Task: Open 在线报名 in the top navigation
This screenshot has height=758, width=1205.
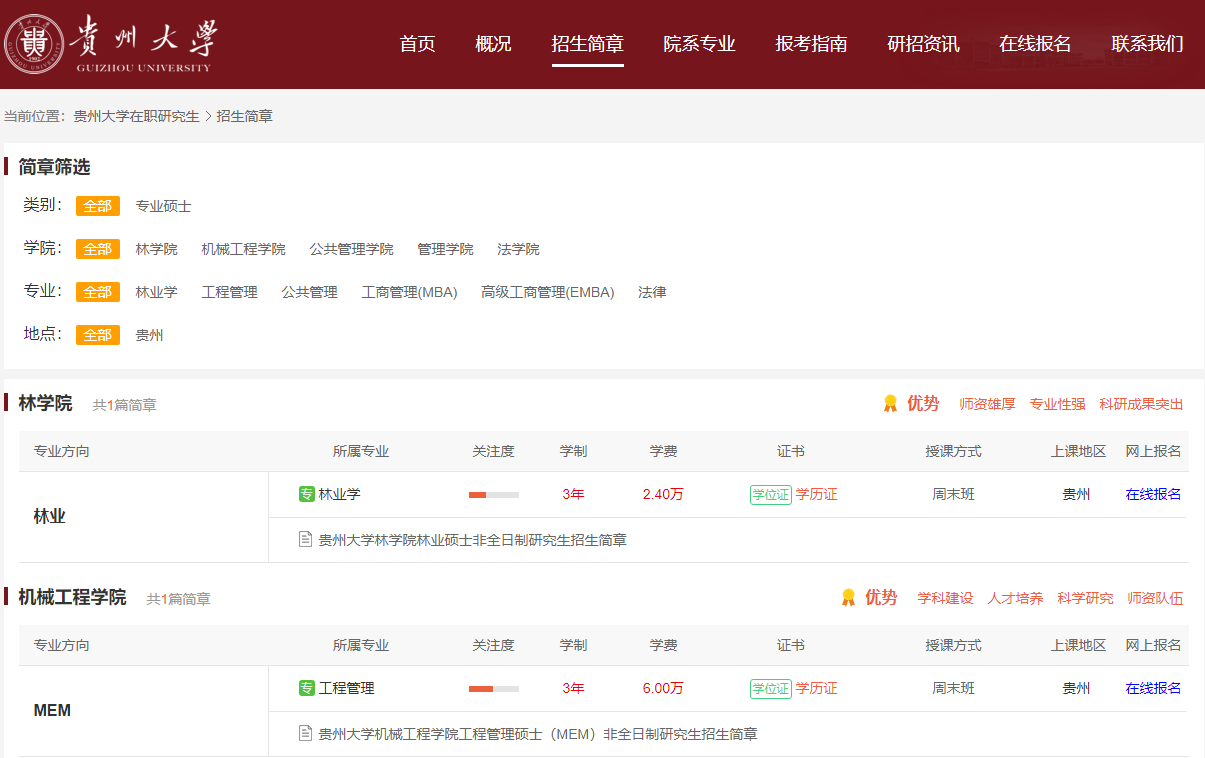Action: [x=1035, y=44]
